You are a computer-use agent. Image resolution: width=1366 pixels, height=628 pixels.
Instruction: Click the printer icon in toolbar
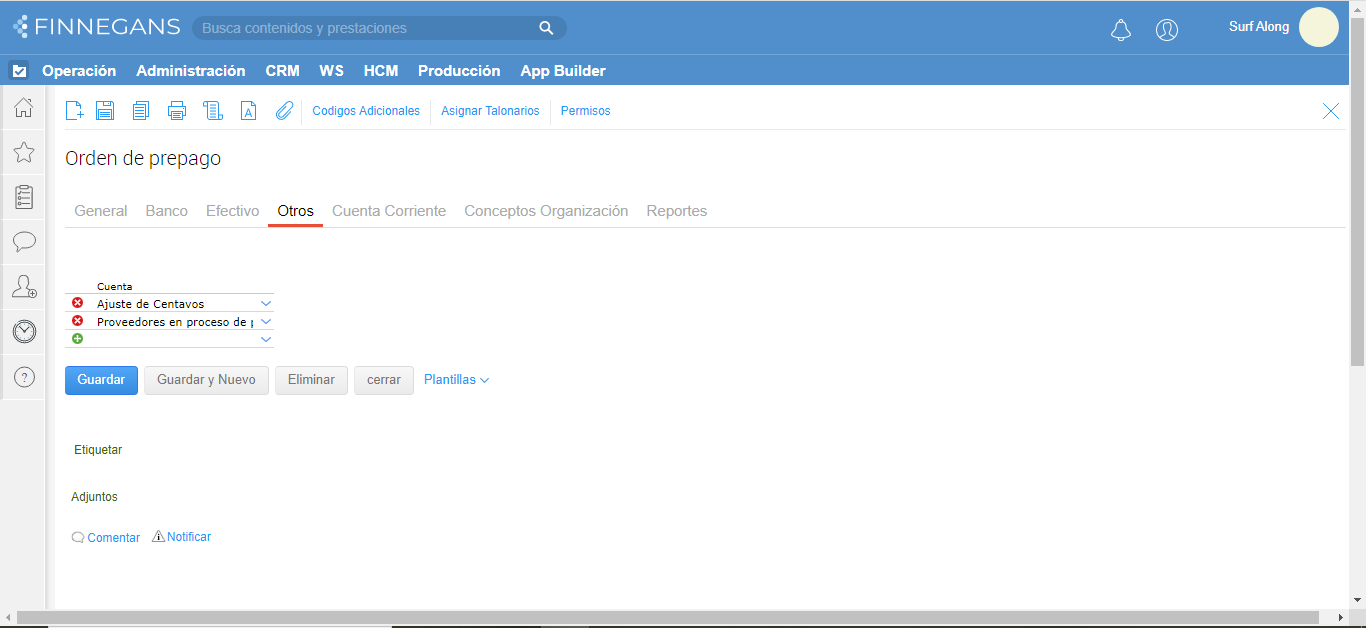[177, 111]
